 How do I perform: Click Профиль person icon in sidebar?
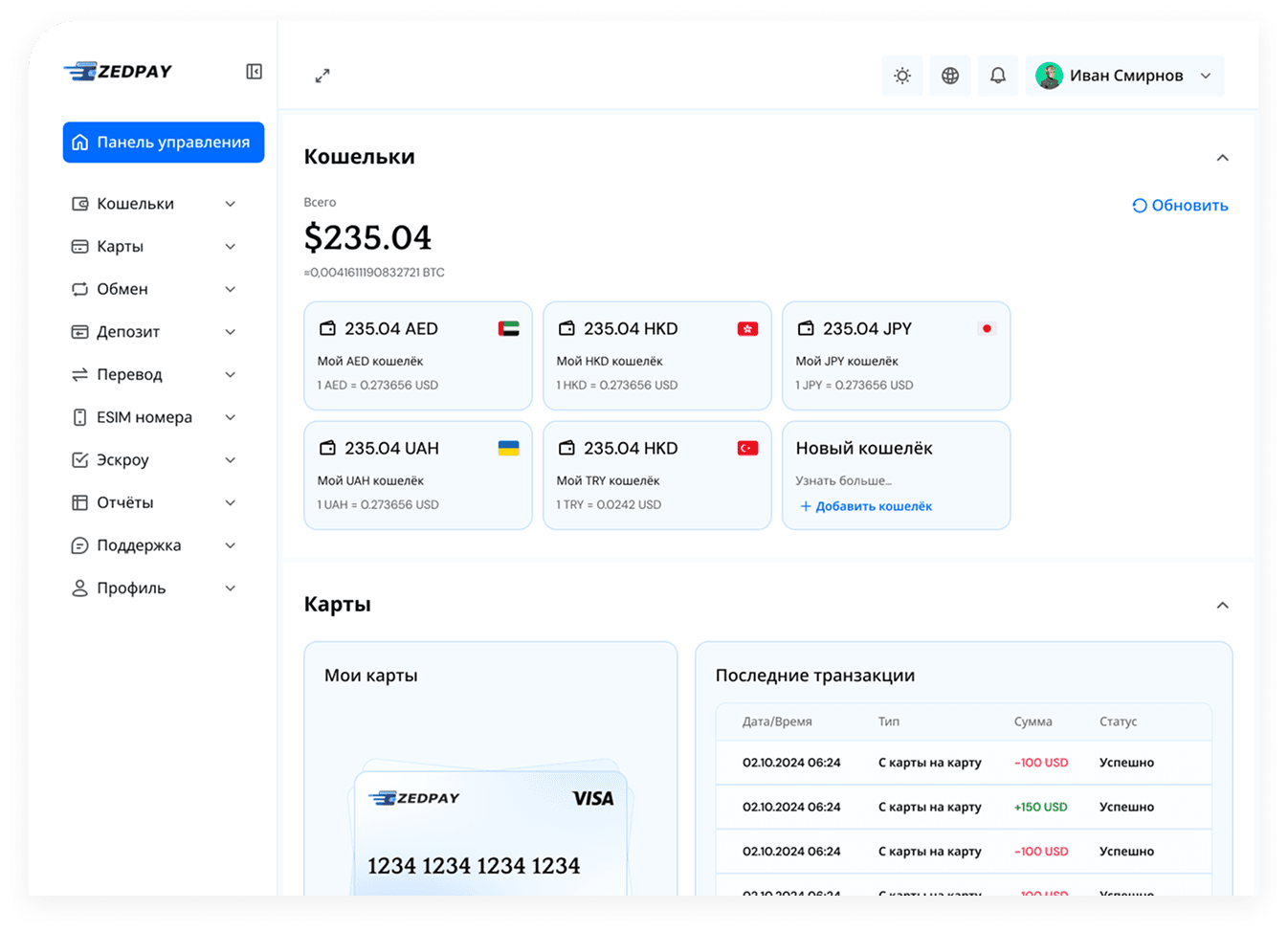point(80,588)
